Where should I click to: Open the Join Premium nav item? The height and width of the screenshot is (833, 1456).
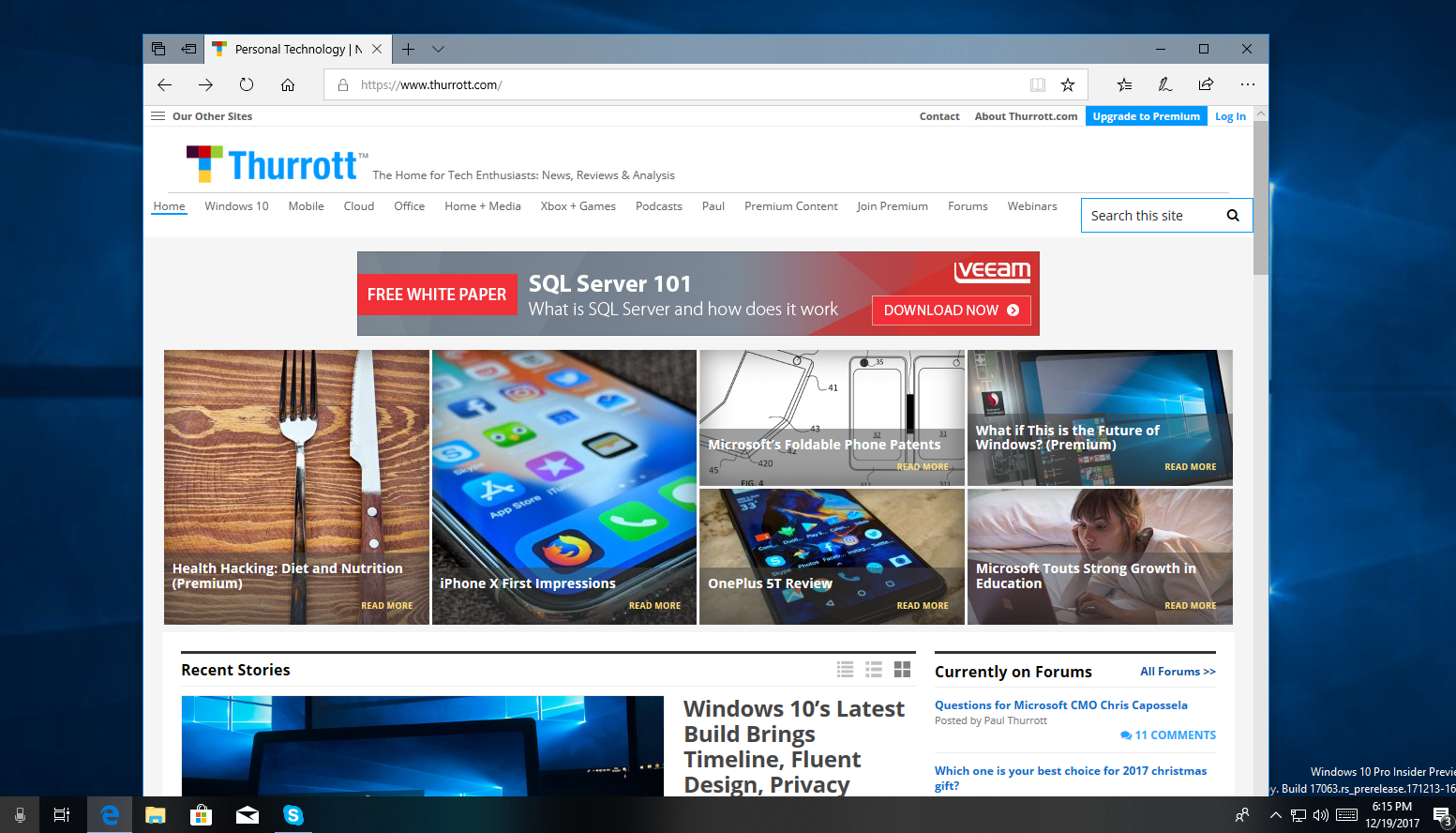pos(893,206)
